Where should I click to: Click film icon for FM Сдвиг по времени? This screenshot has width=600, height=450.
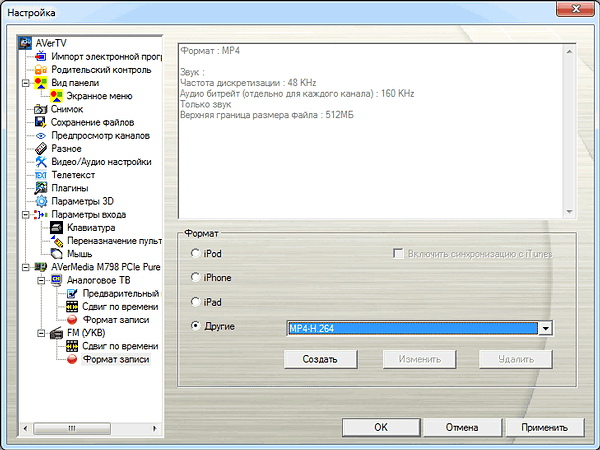pyautogui.click(x=72, y=346)
